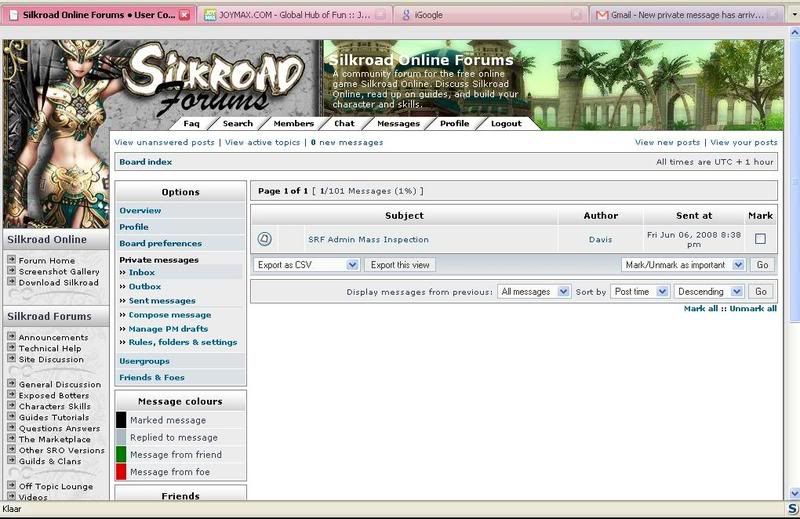
Task: Click View unanswered posts link
Action: pos(164,142)
